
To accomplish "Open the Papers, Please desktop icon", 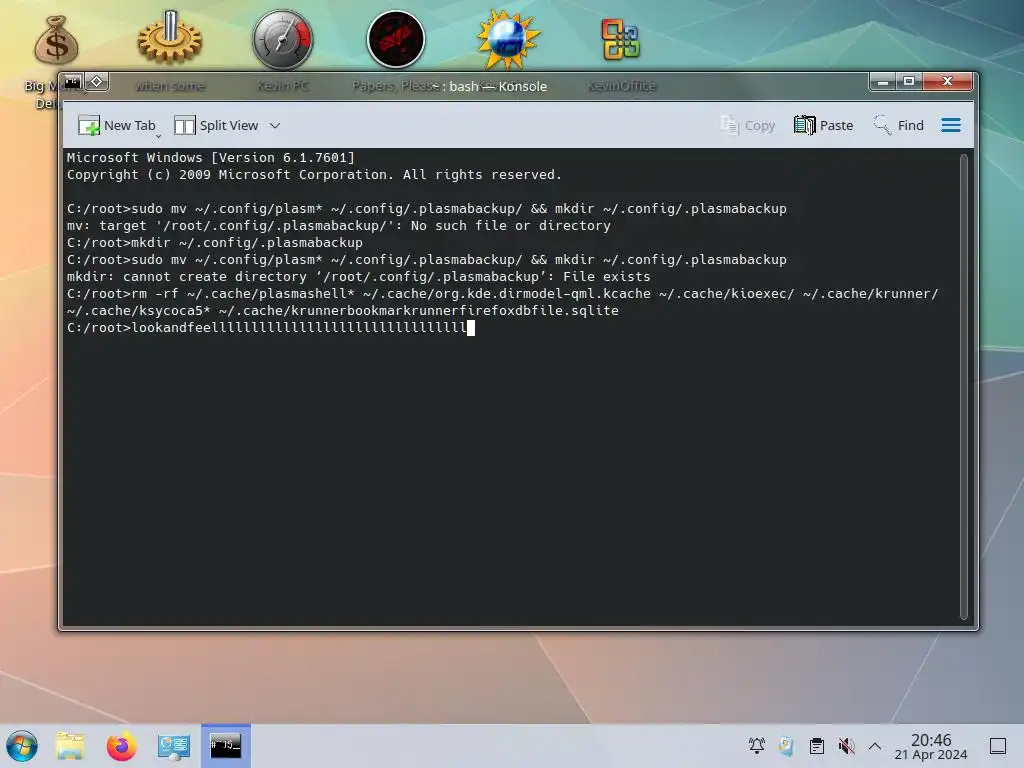I will tap(396, 39).
